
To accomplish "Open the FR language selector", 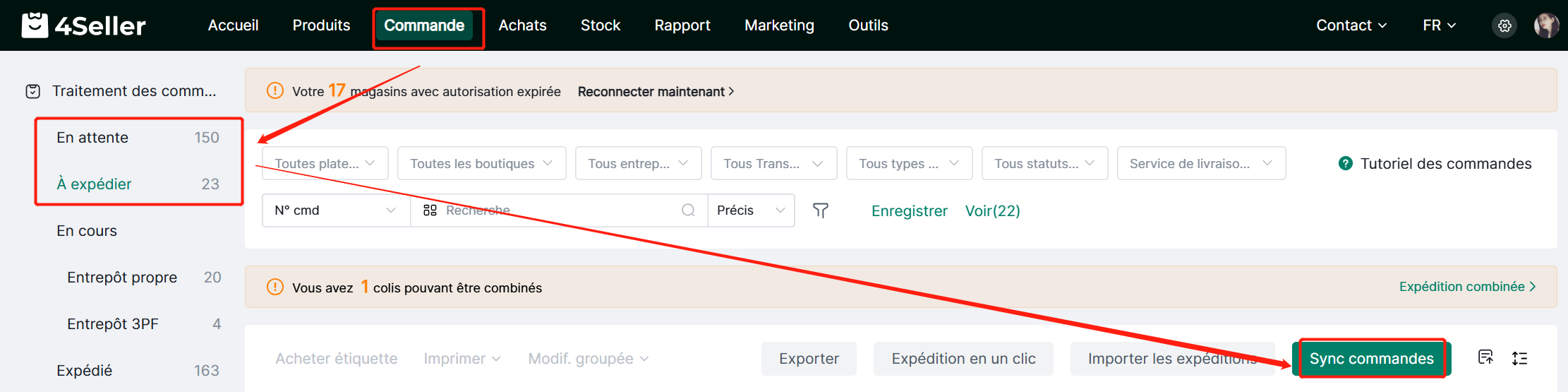I will tap(1439, 25).
